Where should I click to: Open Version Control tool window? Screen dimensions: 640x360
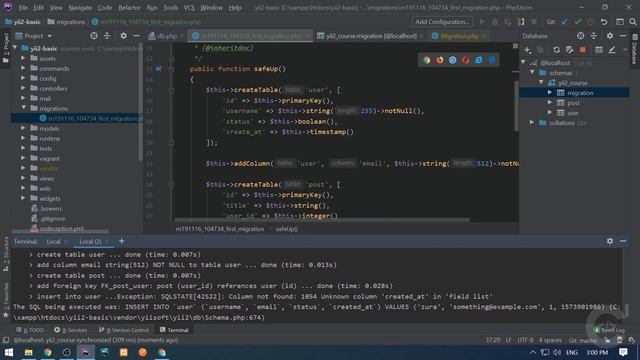click(124, 330)
